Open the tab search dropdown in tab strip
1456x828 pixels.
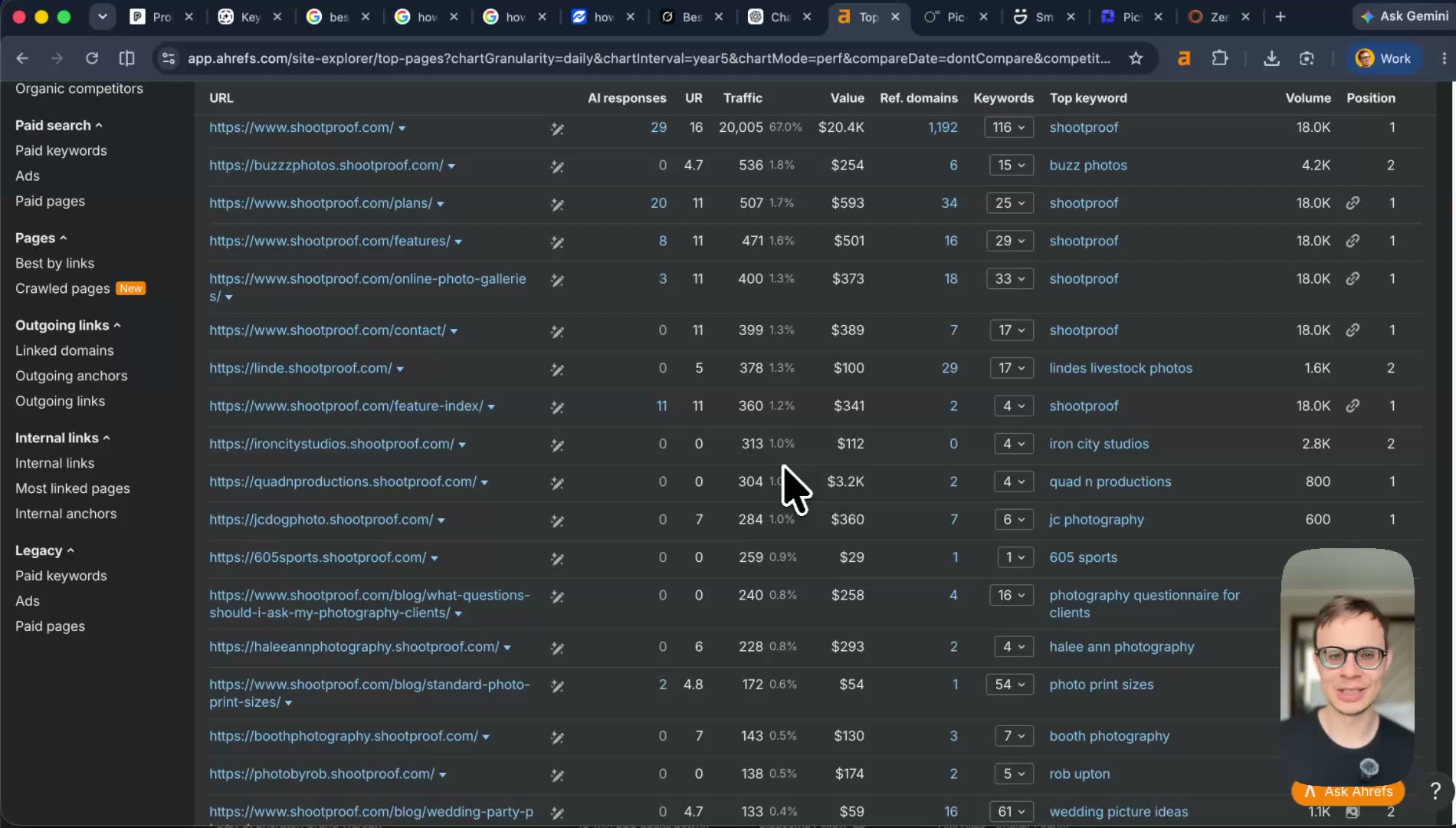[102, 17]
